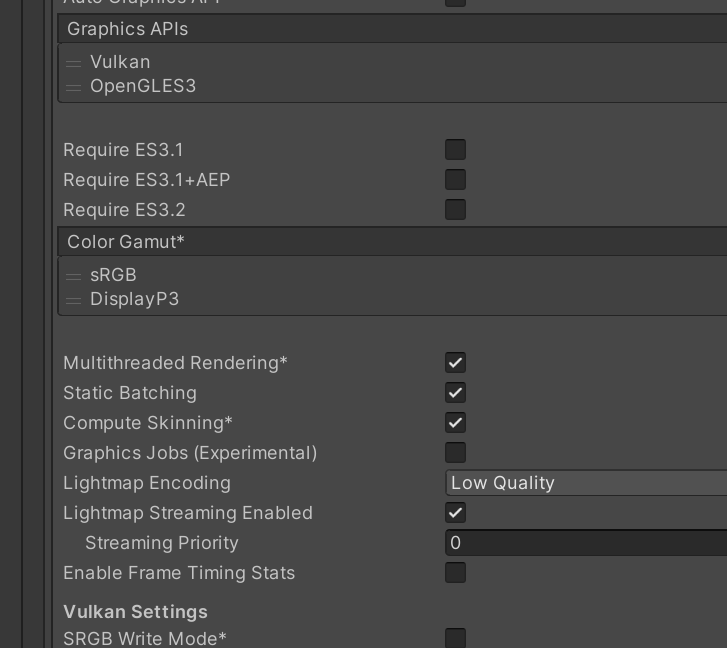Enable Graphics Jobs (Experimental) checkbox
727x648 pixels.
[455, 453]
